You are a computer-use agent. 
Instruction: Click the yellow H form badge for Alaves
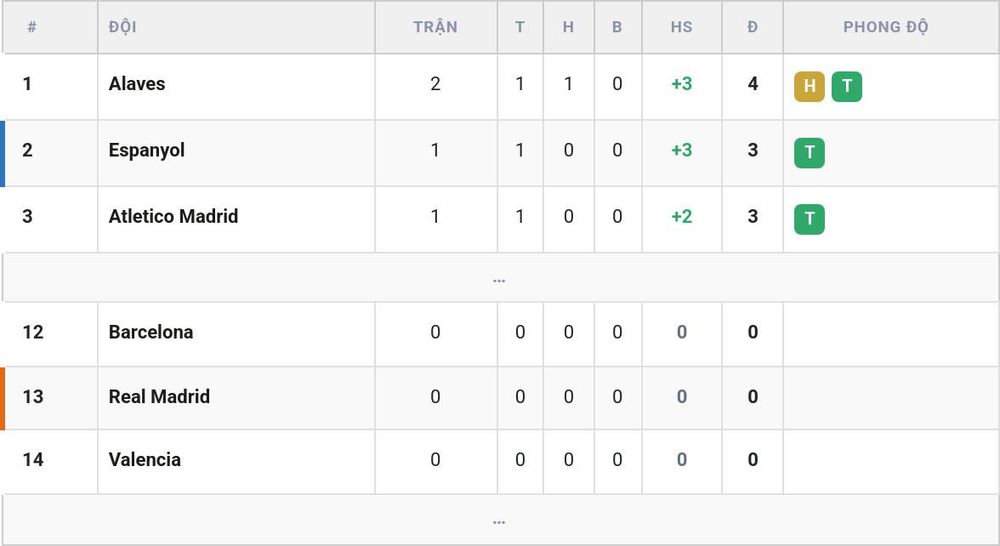(809, 86)
